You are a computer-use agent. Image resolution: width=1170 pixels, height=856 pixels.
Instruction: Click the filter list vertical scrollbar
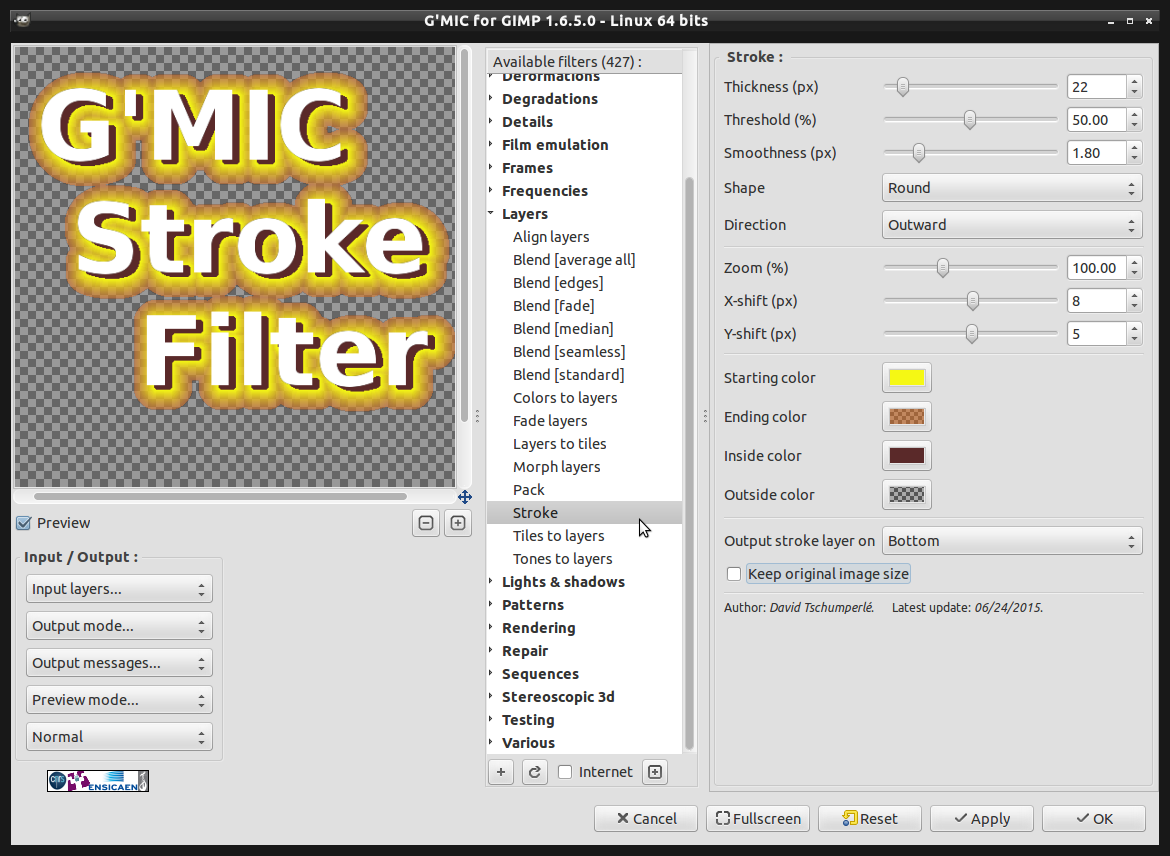pyautogui.click(x=689, y=463)
